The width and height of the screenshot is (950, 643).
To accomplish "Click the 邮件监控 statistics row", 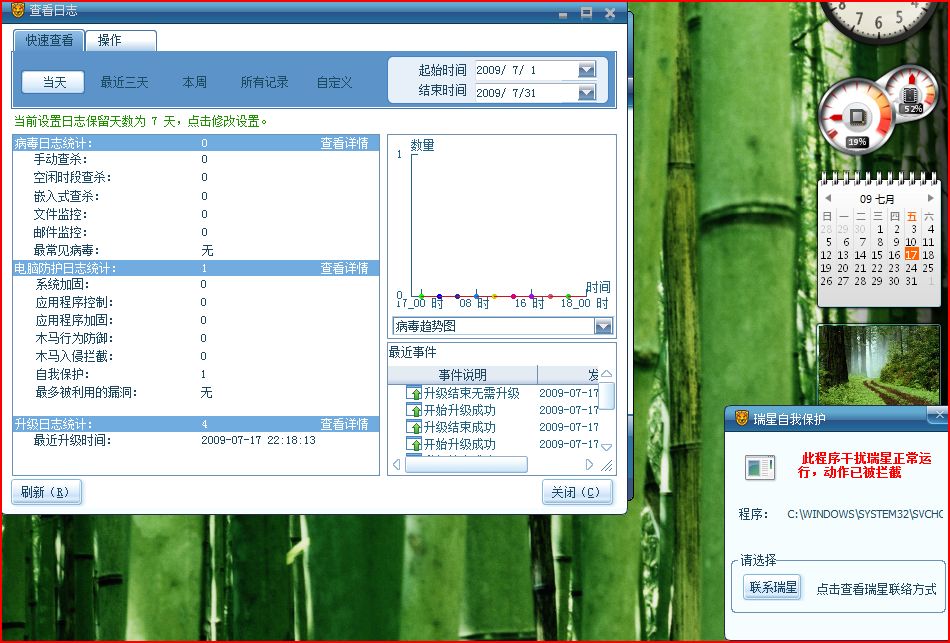I will [x=196, y=232].
